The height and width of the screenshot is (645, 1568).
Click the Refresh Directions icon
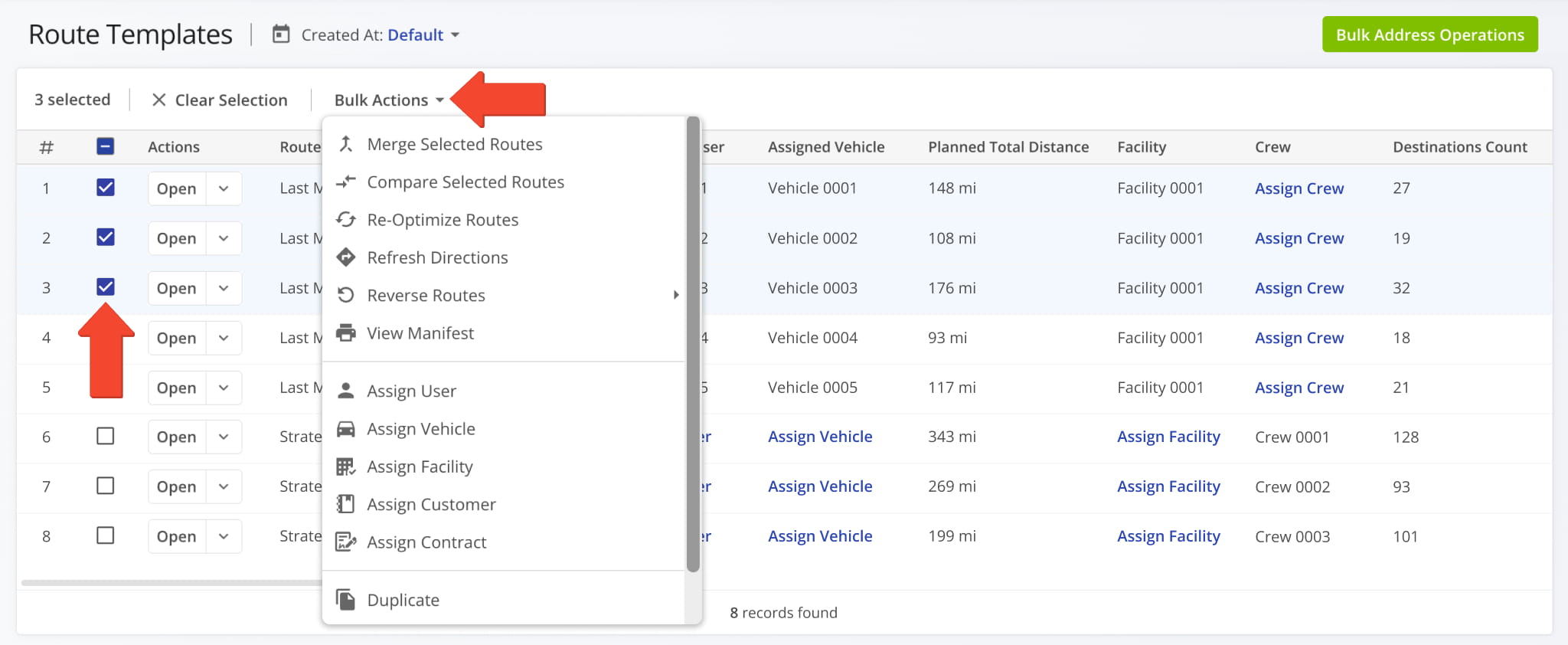pos(346,257)
